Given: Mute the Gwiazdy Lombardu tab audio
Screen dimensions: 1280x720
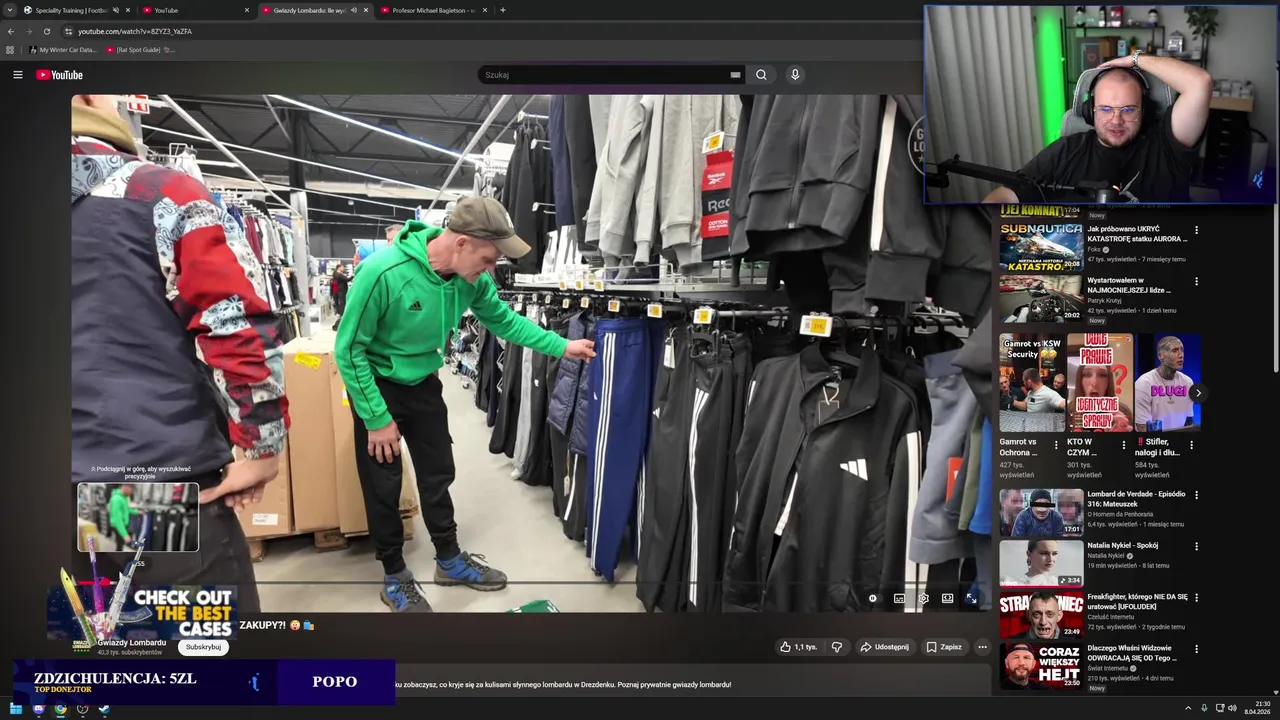Looking at the screenshot, I should tap(353, 10).
